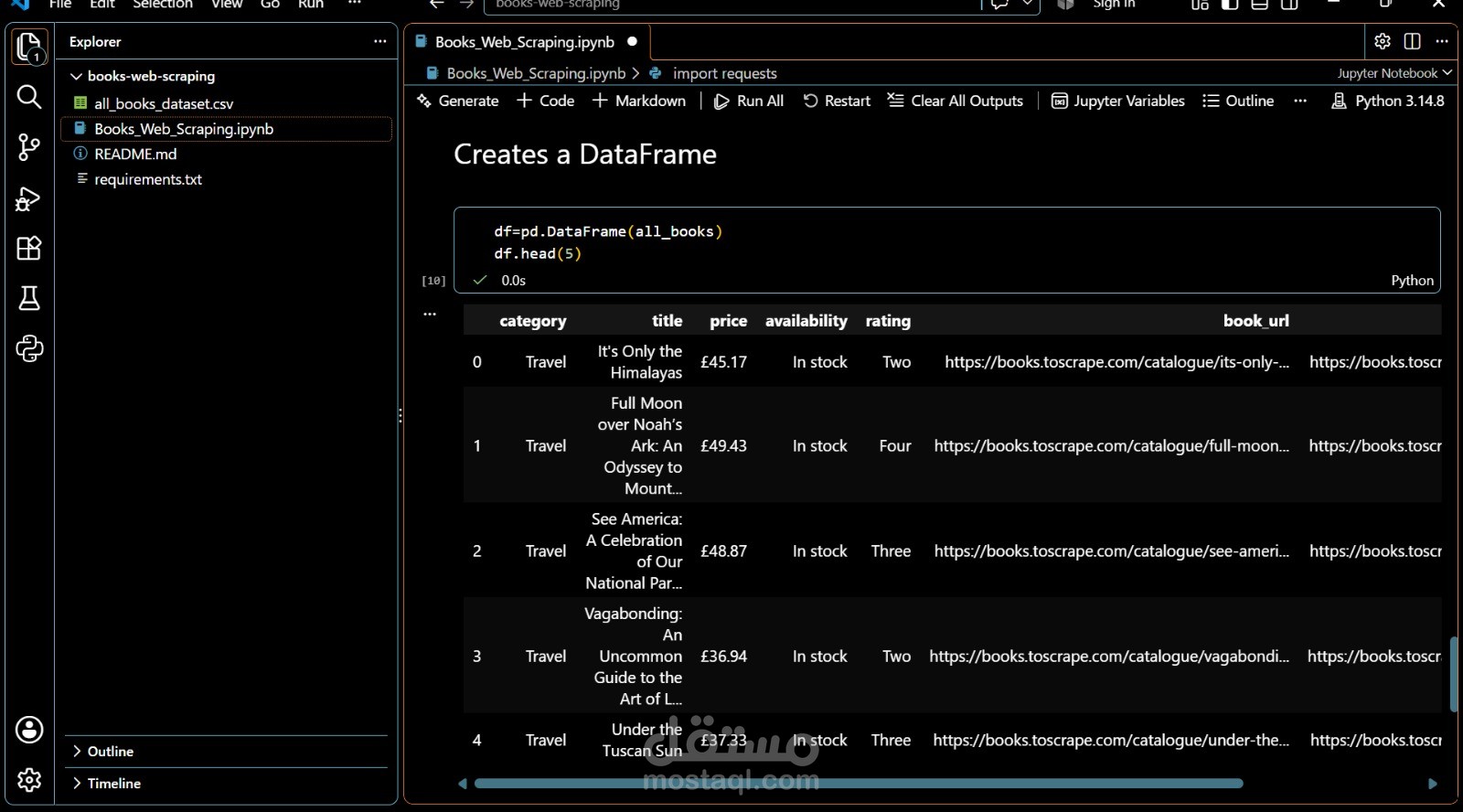Open the View menu
This screenshot has height=812, width=1463.
pos(227,4)
